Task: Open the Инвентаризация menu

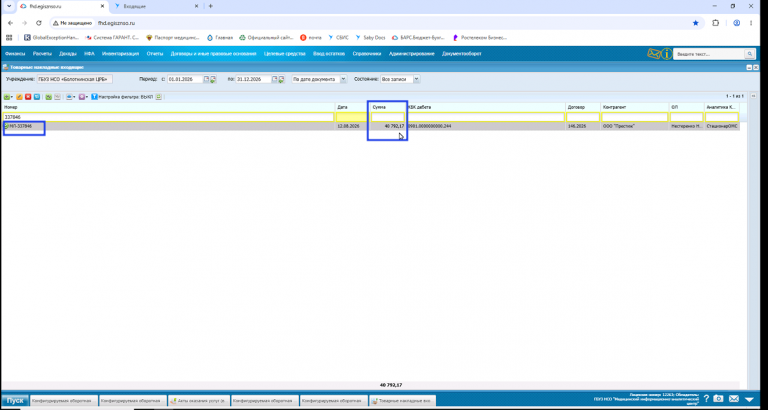Action: [120, 54]
